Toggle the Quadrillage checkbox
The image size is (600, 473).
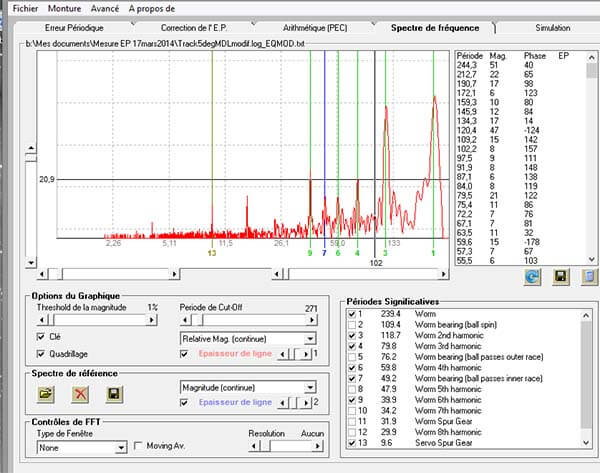click(41, 354)
